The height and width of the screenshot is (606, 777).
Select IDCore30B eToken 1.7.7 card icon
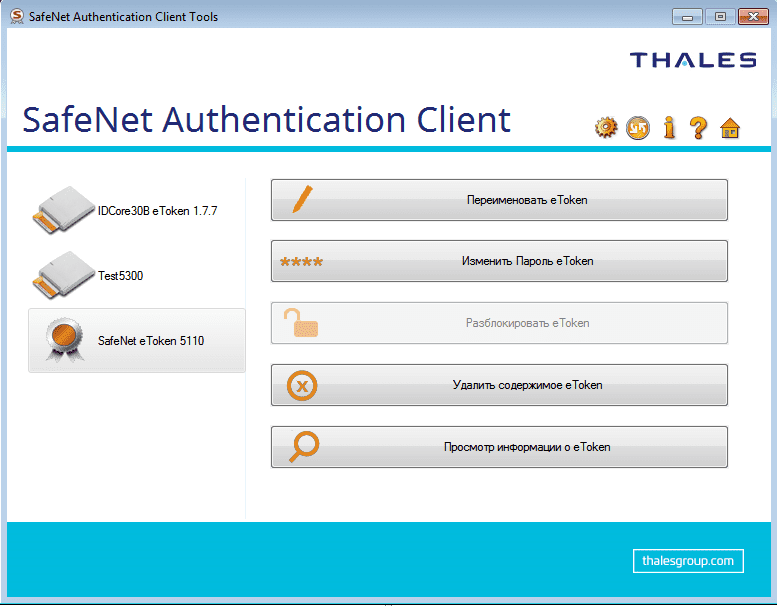pos(63,210)
